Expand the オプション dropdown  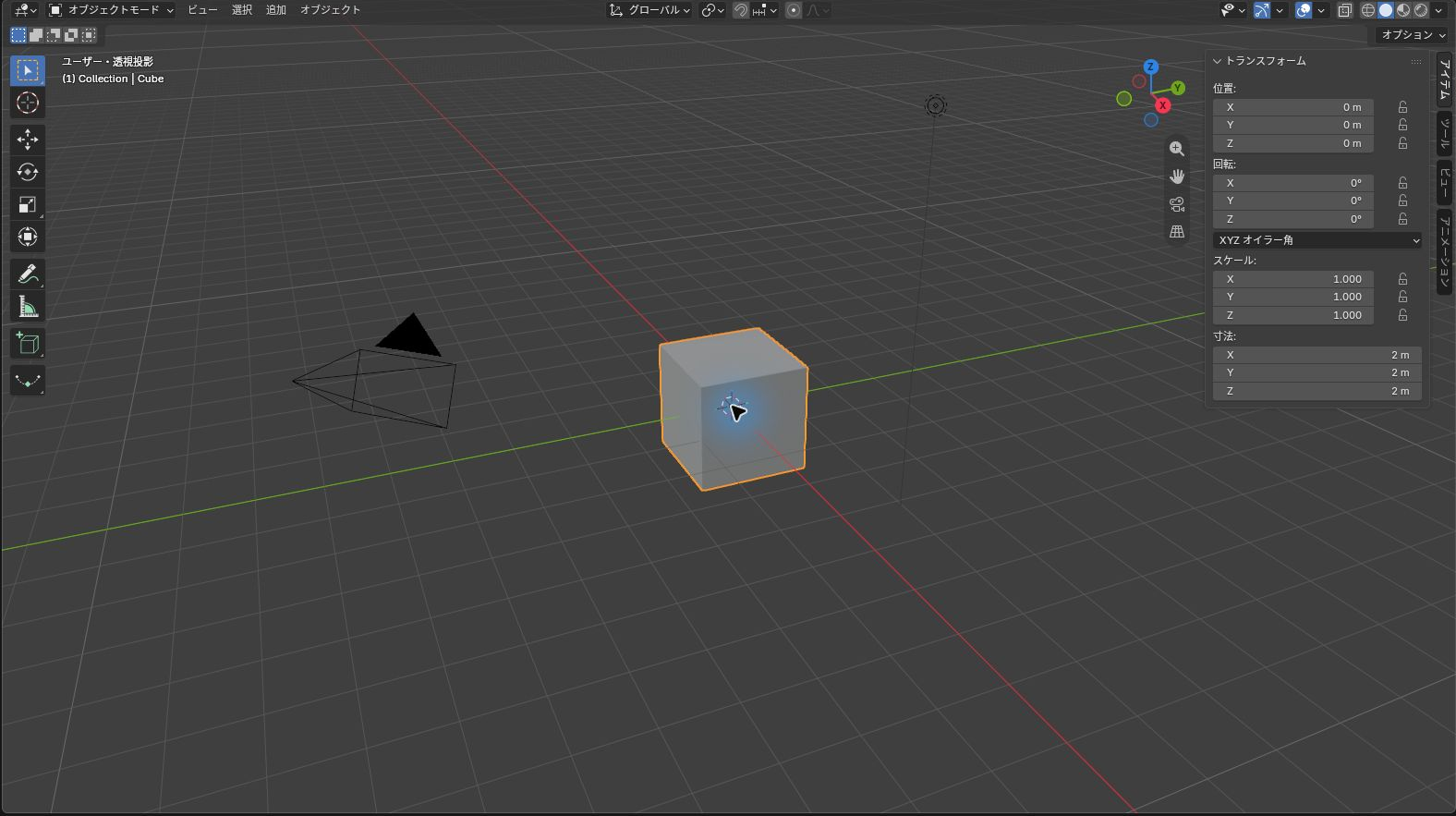(x=1413, y=35)
